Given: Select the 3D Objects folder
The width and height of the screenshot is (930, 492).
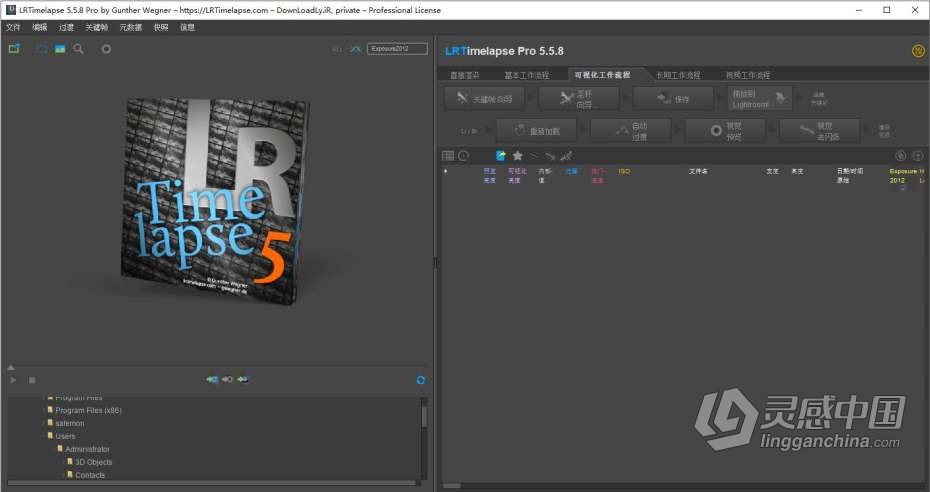Looking at the screenshot, I should click(94, 462).
